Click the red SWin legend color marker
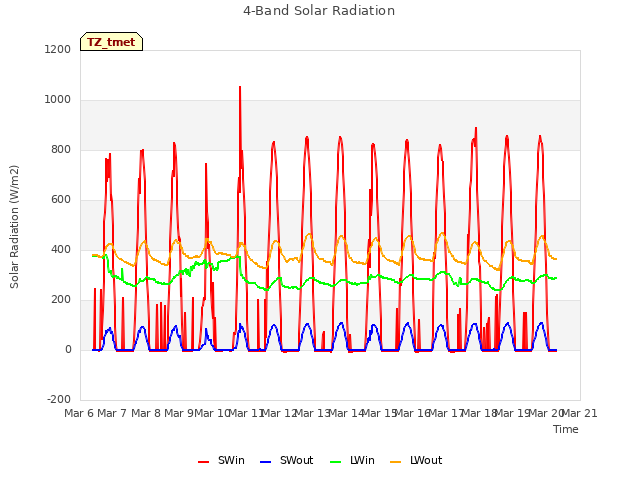Viewport: 640px width, 480px height. click(203, 462)
